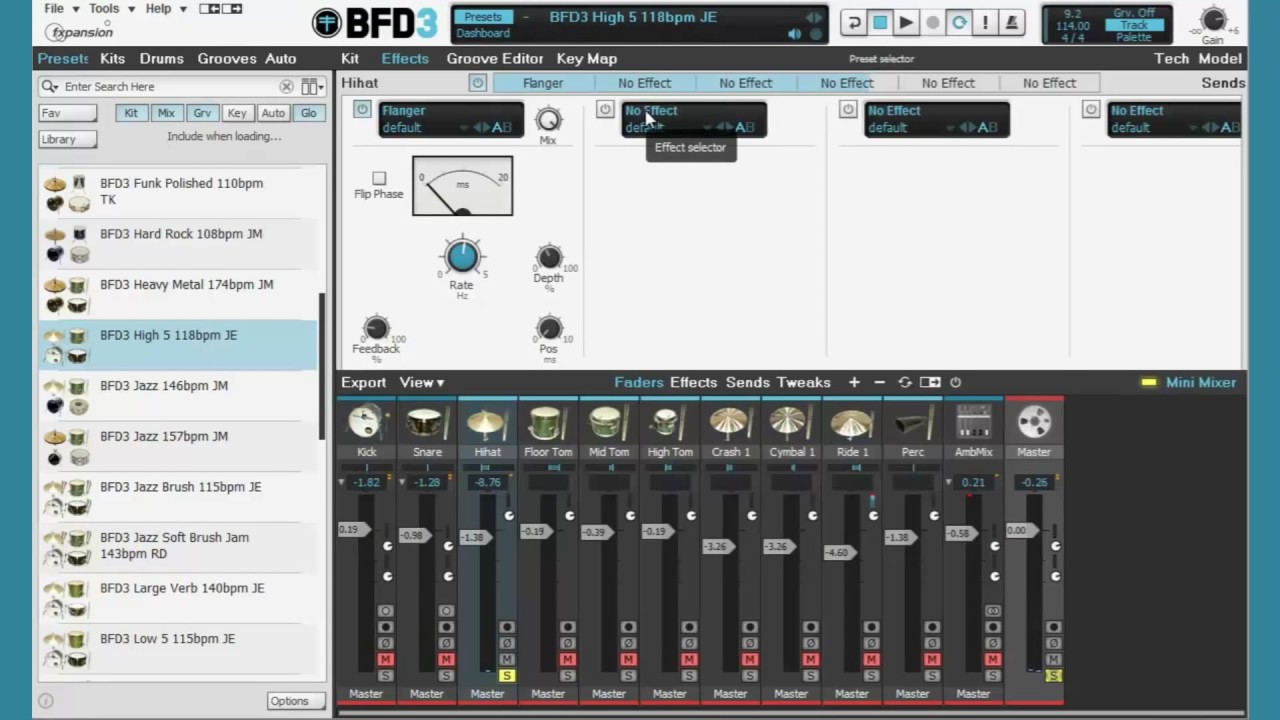This screenshot has height=720, width=1280.
Task: Open the search magnifier dropdown
Action: pos(50,87)
